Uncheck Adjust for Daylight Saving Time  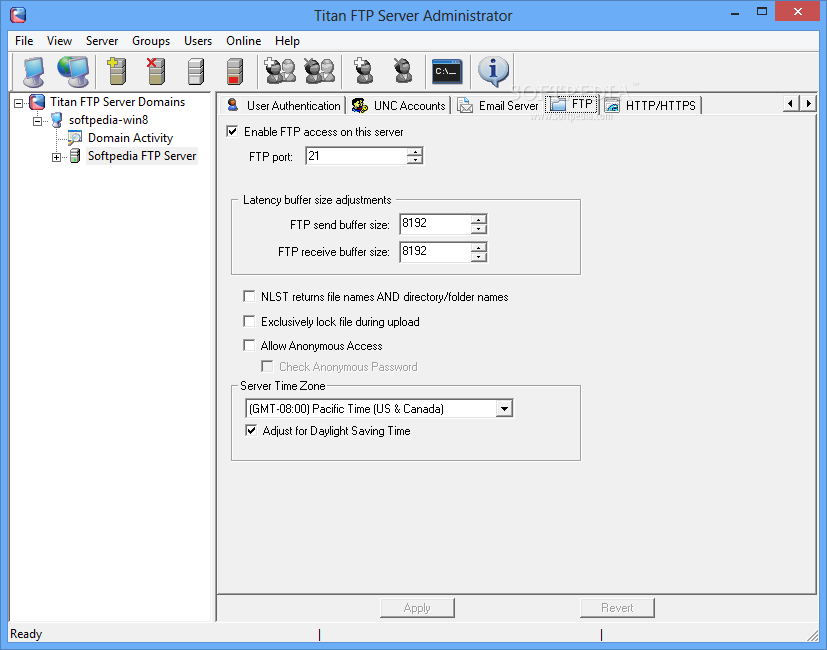coord(251,431)
